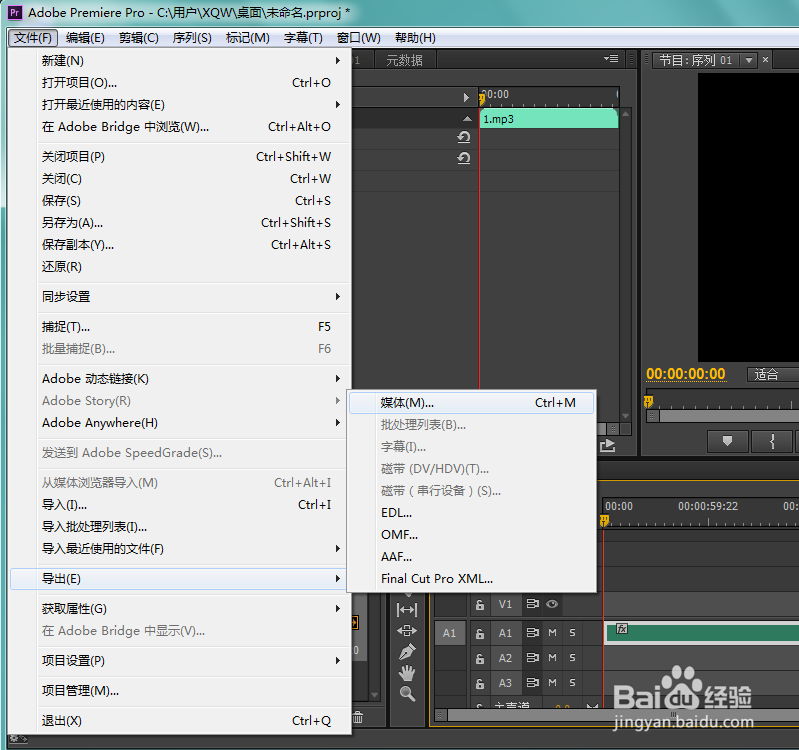This screenshot has width=799, height=750.
Task: Click the program monitor playhead marker
Action: click(648, 402)
